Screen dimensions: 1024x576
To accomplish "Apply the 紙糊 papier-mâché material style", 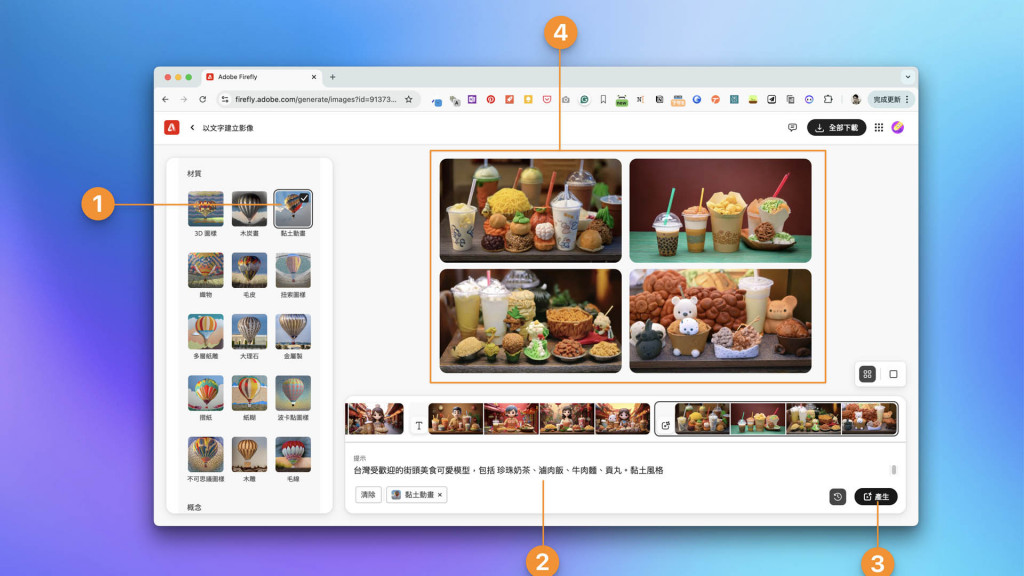I will click(x=249, y=392).
